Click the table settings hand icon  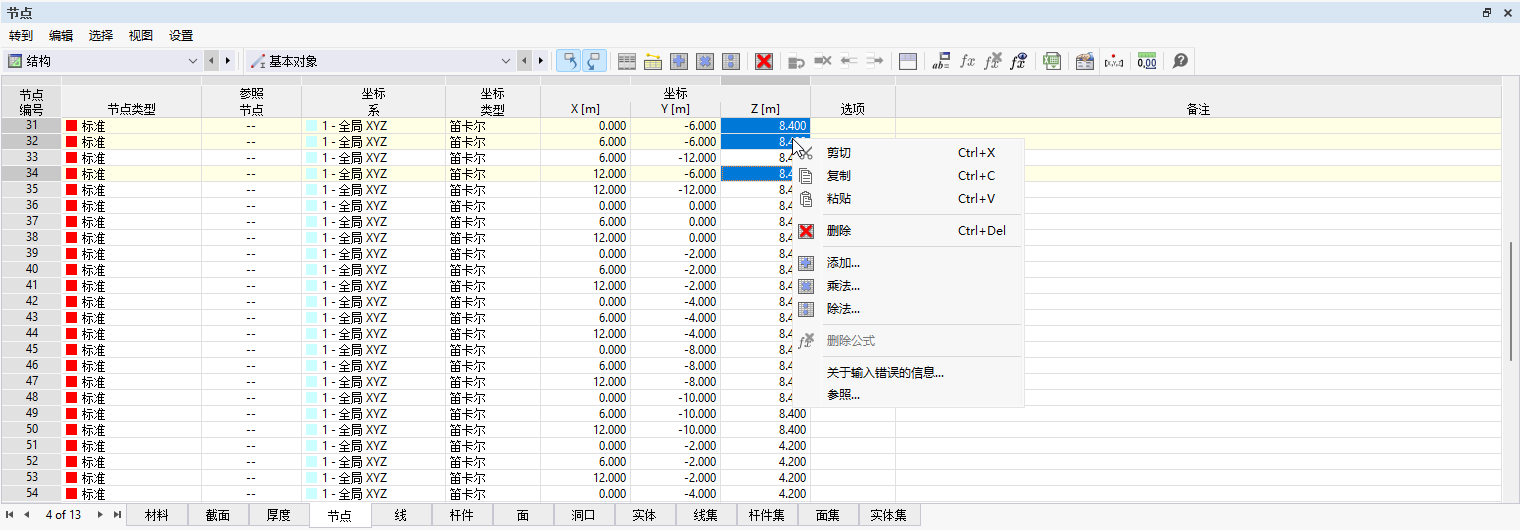[1084, 61]
